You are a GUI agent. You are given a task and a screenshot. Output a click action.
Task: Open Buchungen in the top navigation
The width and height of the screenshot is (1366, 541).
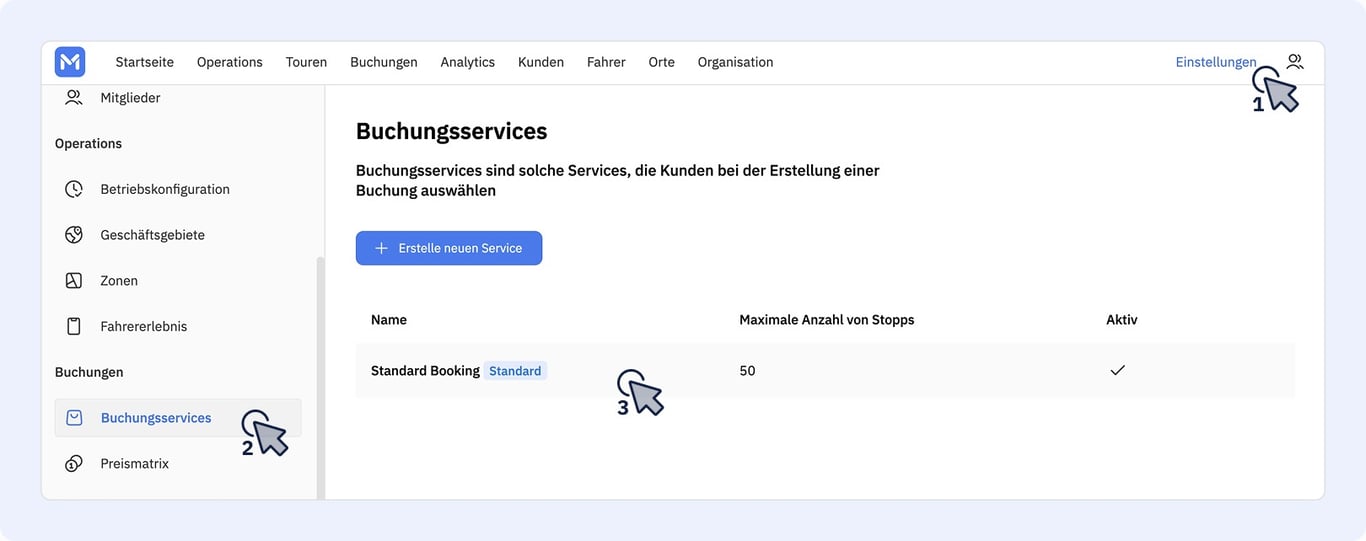[x=384, y=62]
